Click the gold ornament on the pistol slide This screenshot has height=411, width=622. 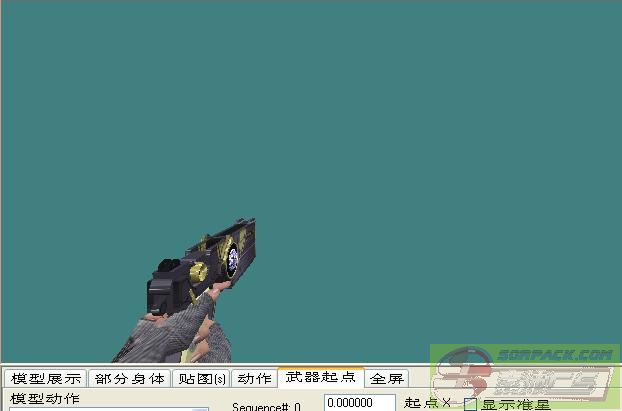(198, 271)
